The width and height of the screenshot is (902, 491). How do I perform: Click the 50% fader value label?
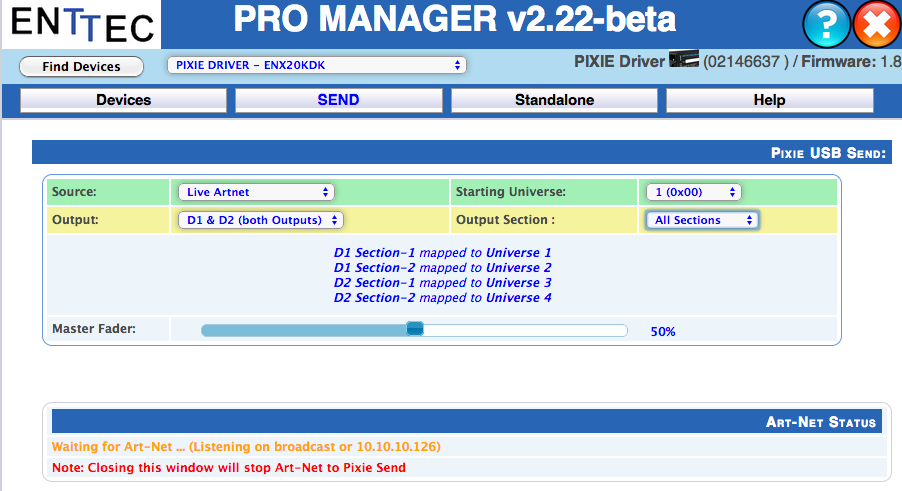pos(663,331)
